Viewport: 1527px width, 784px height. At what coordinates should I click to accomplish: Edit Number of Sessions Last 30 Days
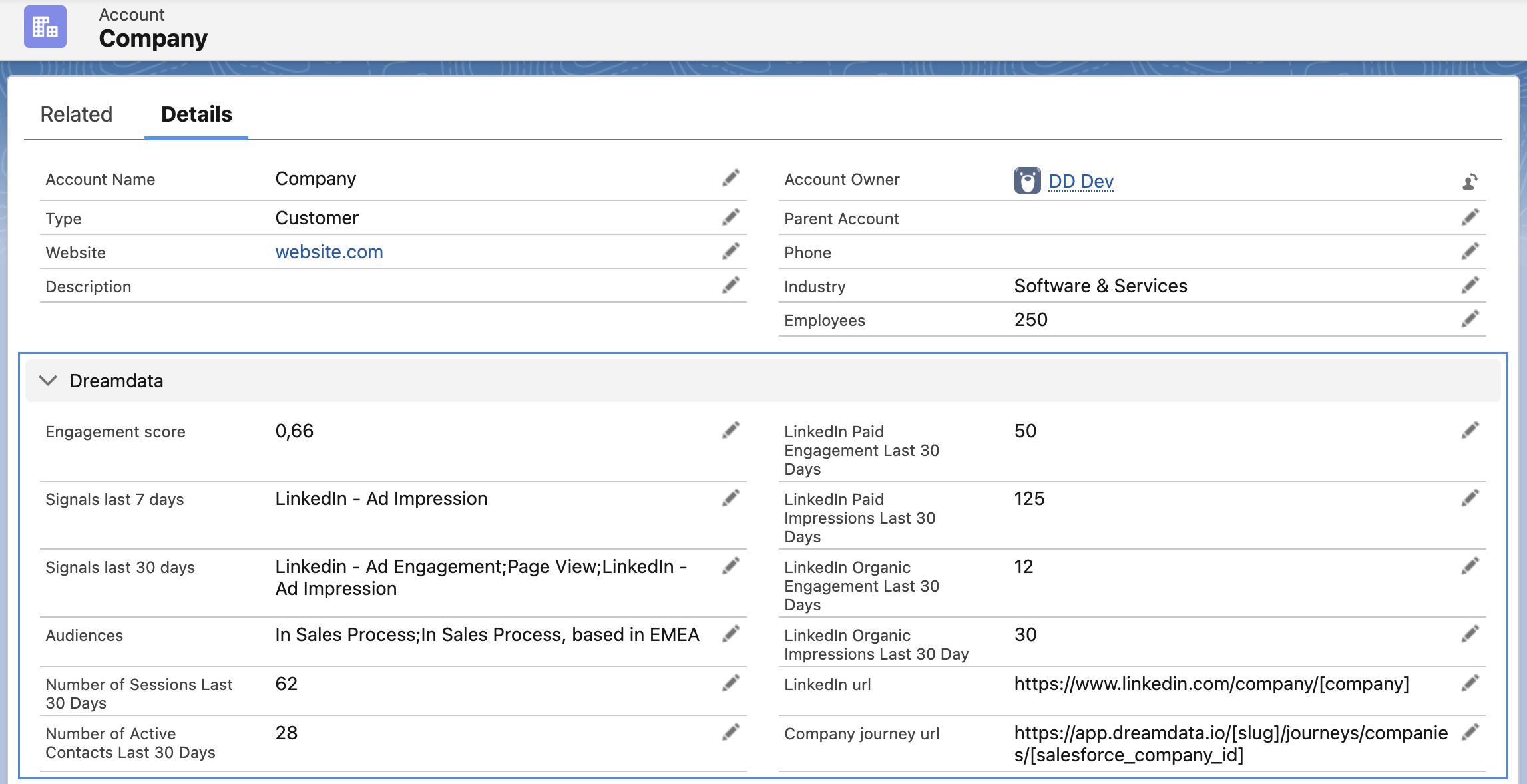coord(730,684)
